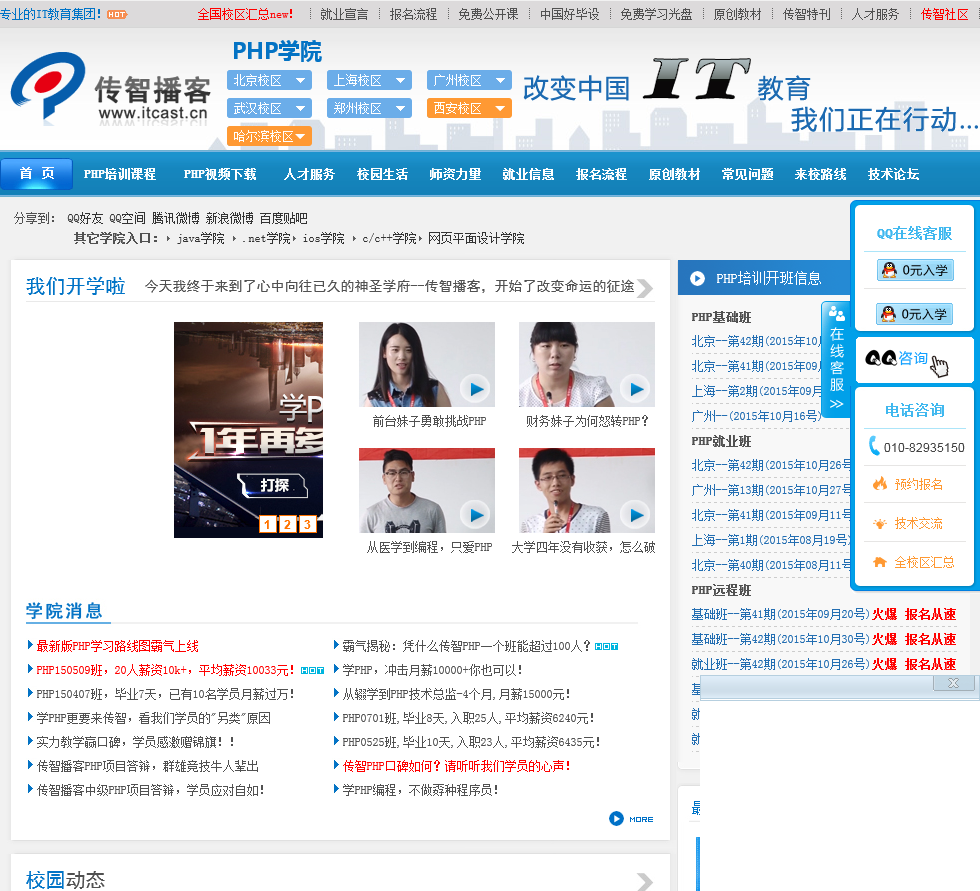Go to slide 1 of the banner
This screenshot has width=980, height=891.
[268, 524]
